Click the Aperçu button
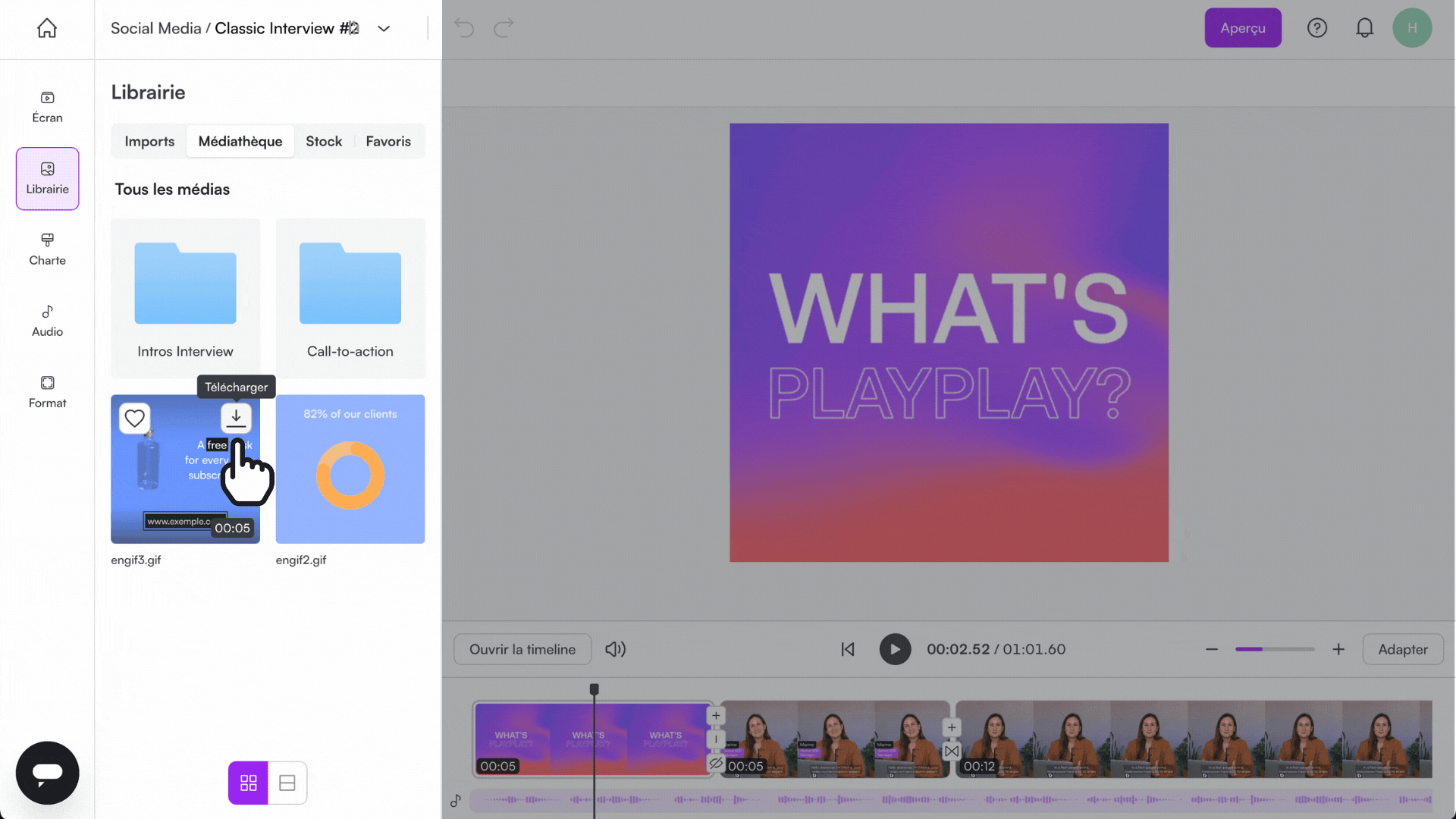 pyautogui.click(x=1242, y=28)
